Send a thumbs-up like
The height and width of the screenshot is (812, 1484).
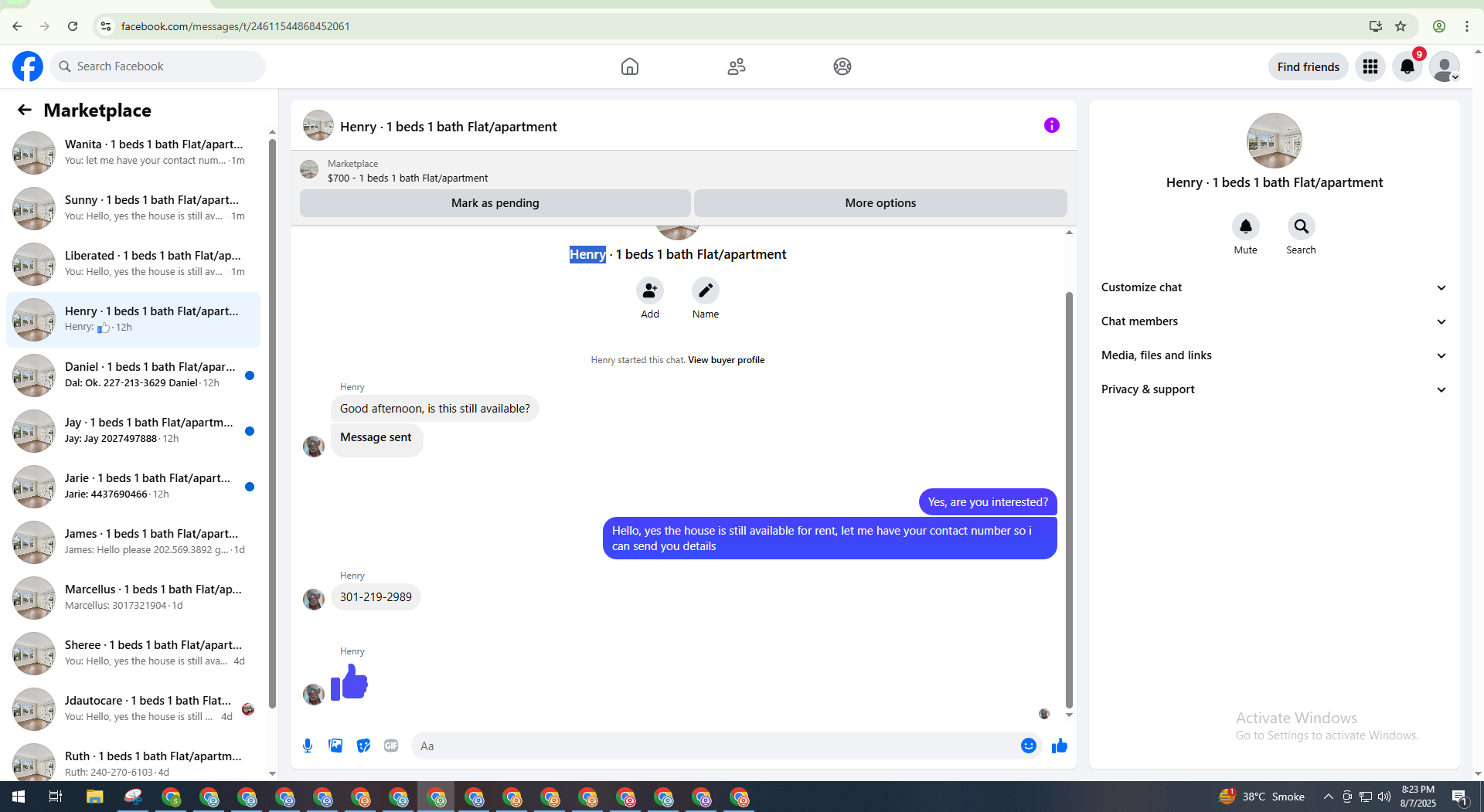tap(1060, 746)
